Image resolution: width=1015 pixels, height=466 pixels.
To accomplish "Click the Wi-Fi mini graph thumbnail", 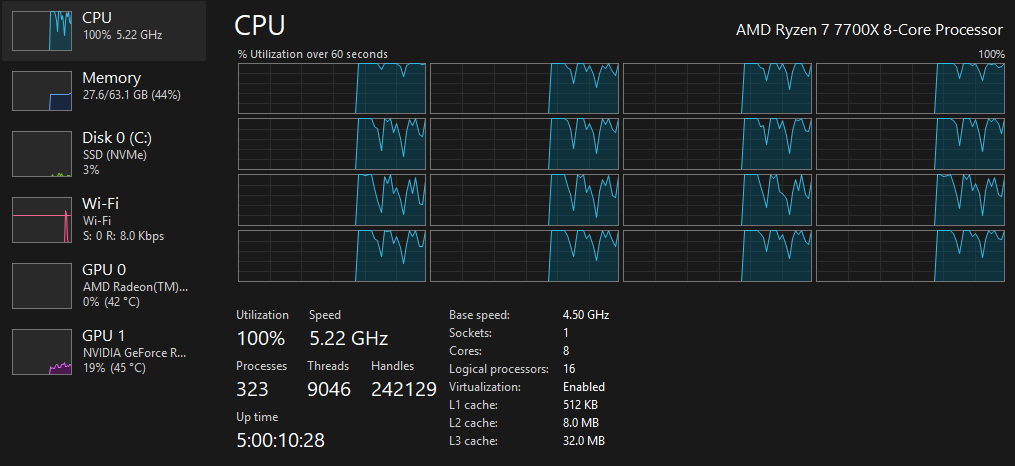I will (x=42, y=219).
